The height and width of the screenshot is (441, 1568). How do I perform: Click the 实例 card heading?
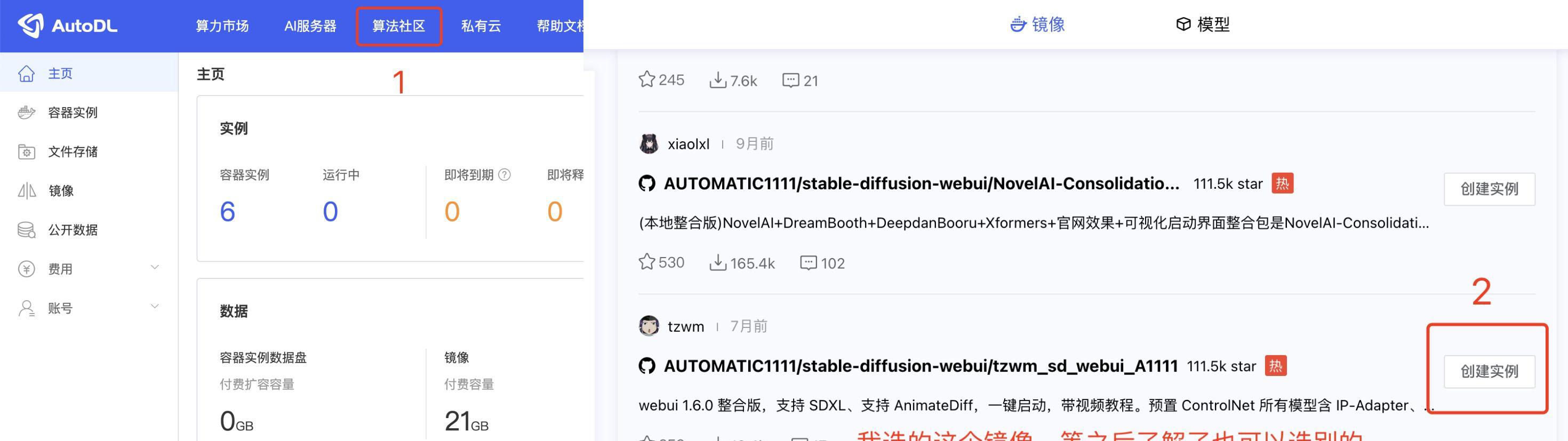pos(234,129)
